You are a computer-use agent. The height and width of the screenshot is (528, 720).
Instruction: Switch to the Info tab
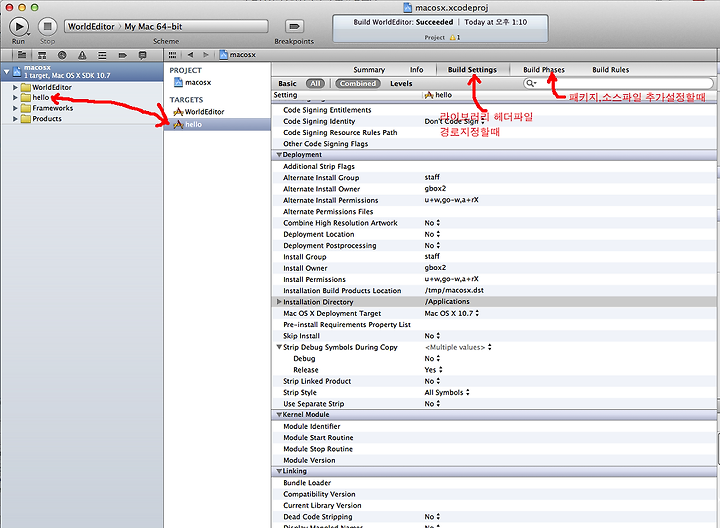click(x=416, y=70)
